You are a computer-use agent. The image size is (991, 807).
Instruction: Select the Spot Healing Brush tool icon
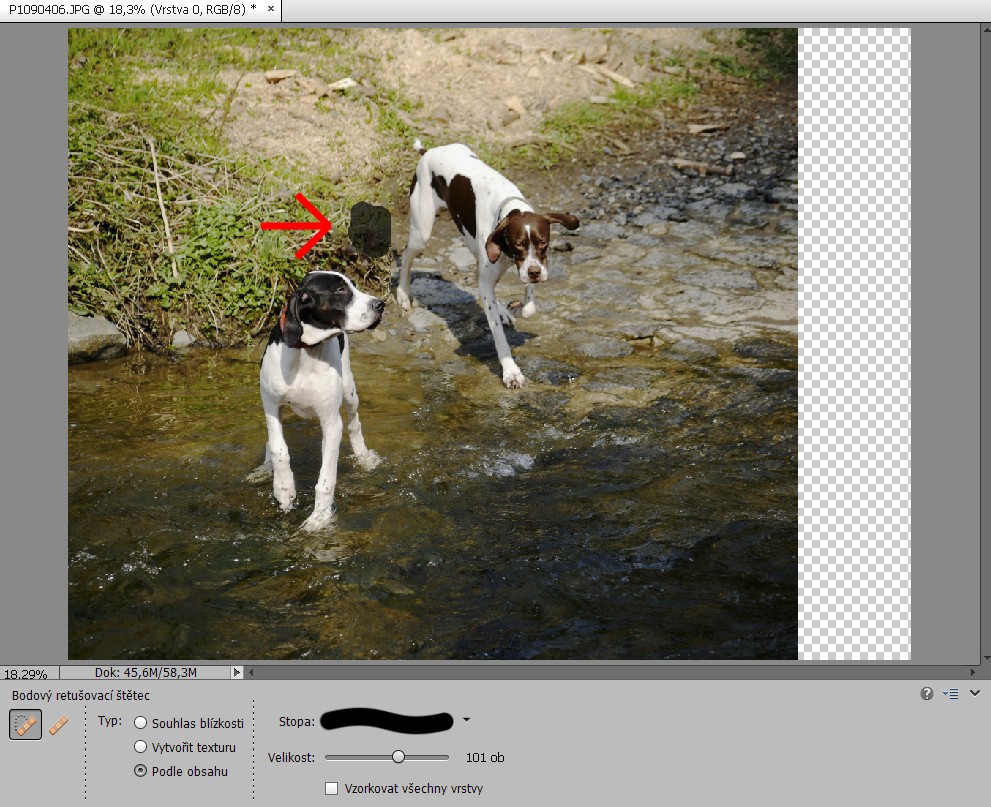tap(26, 725)
